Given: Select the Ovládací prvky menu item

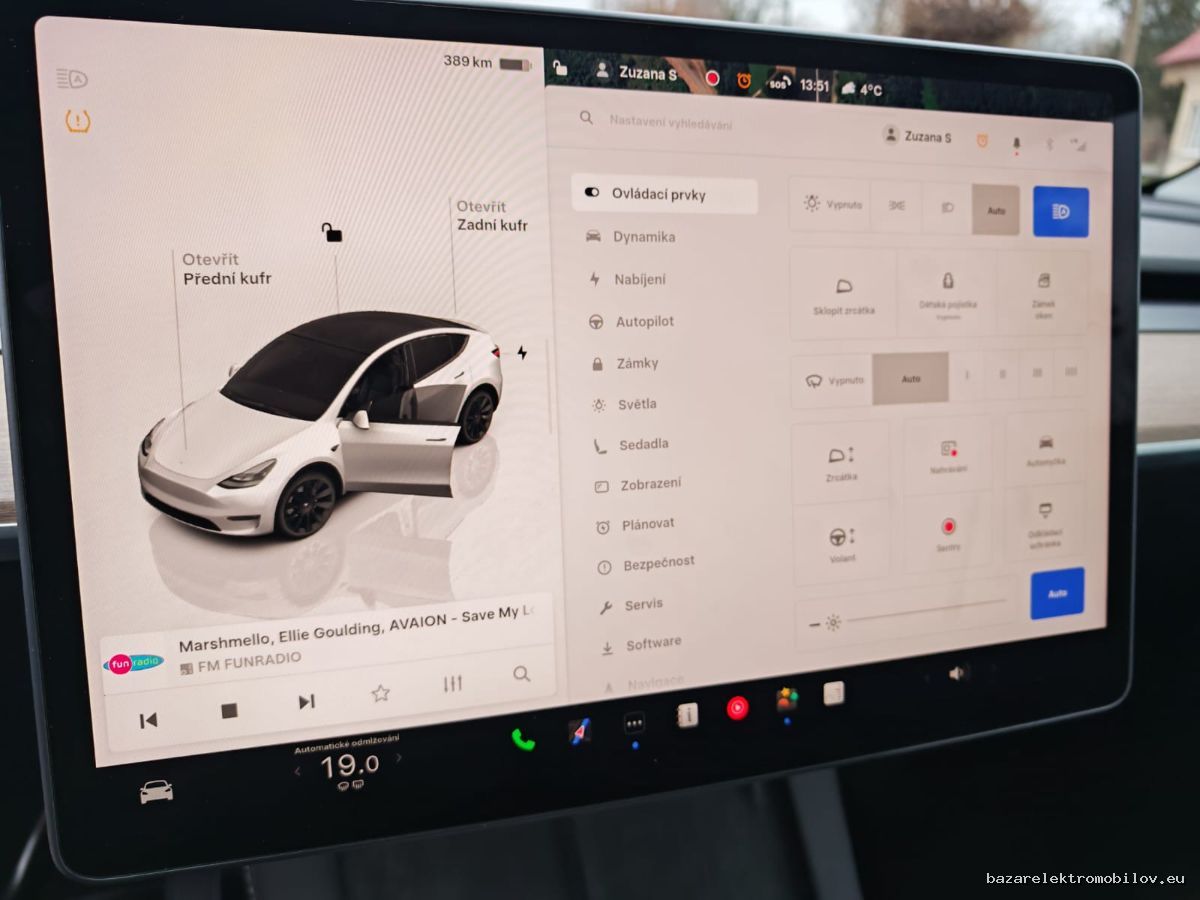Looking at the screenshot, I should (x=664, y=194).
